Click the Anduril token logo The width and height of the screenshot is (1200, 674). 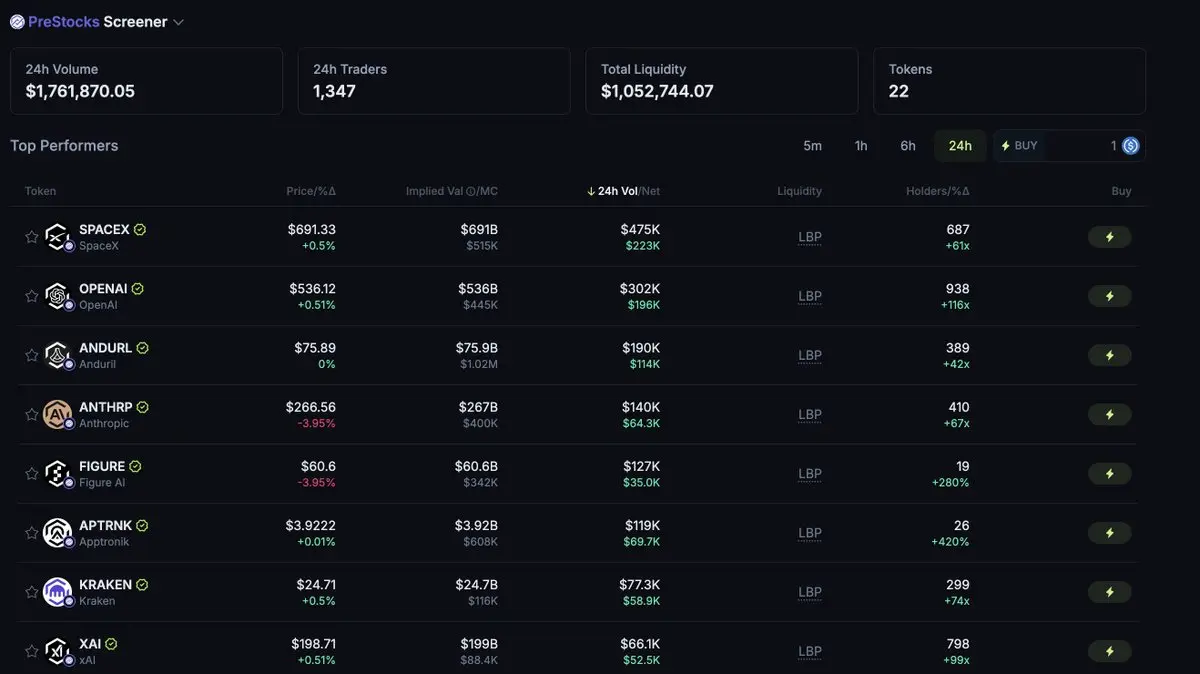57,354
